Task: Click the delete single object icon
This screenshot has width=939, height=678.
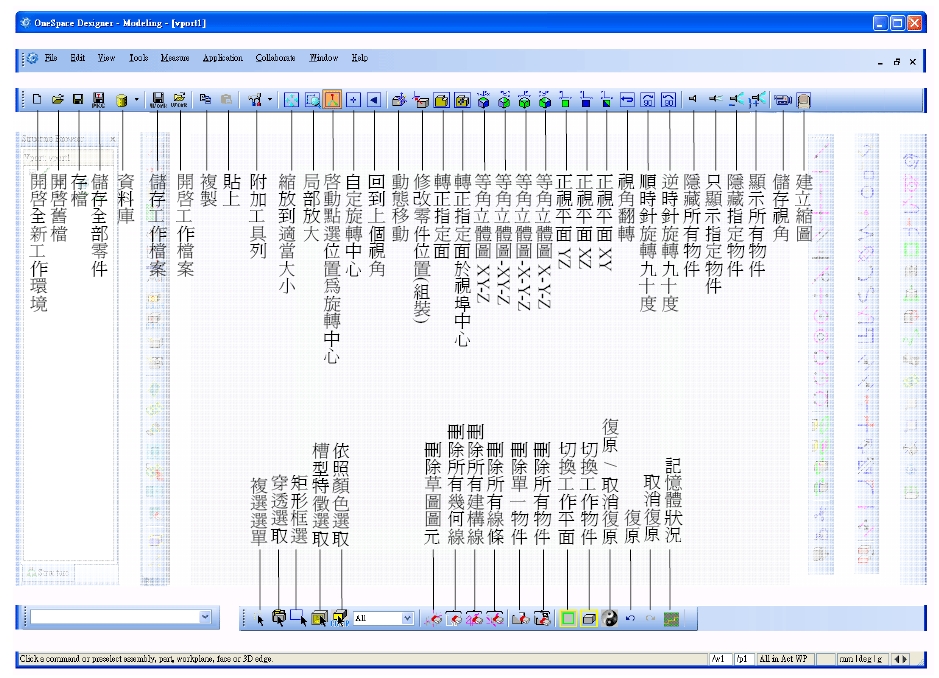Action: tap(520, 619)
